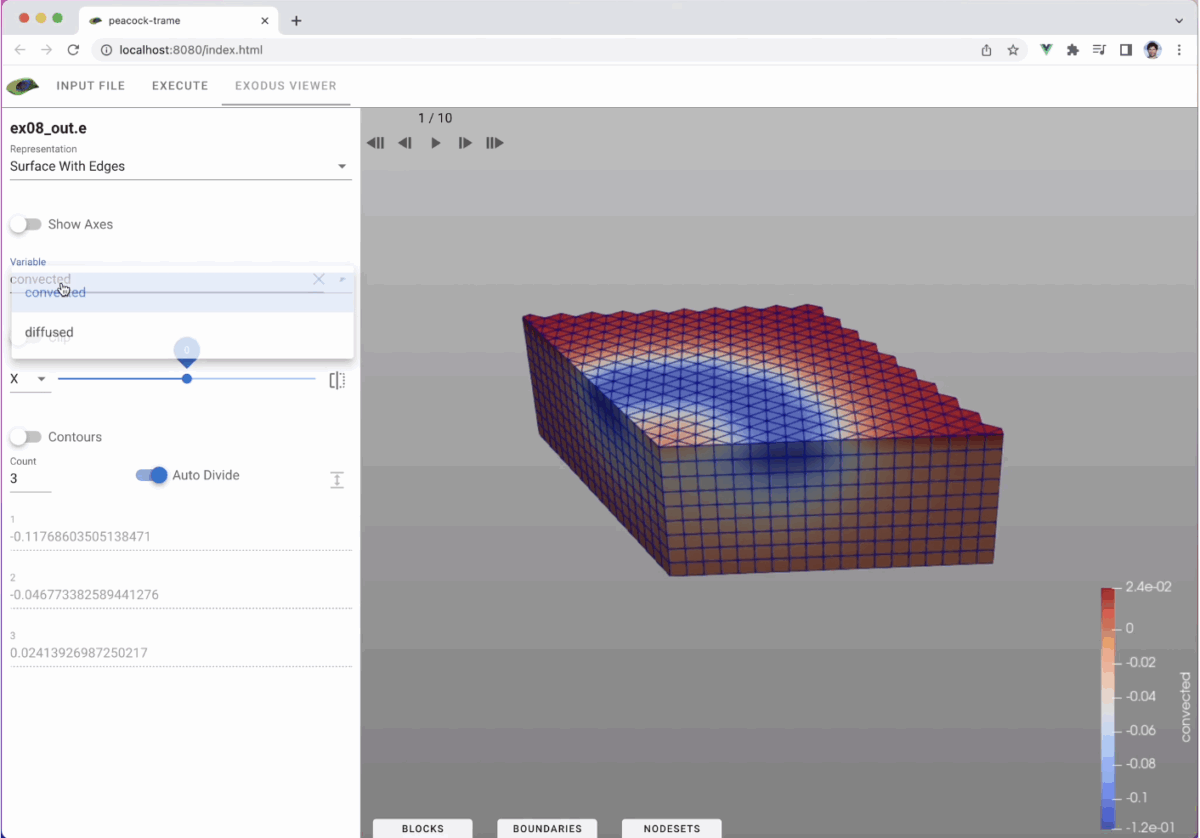This screenshot has height=838, width=1200.
Task: Disable the Auto Divide switch
Action: [152, 475]
